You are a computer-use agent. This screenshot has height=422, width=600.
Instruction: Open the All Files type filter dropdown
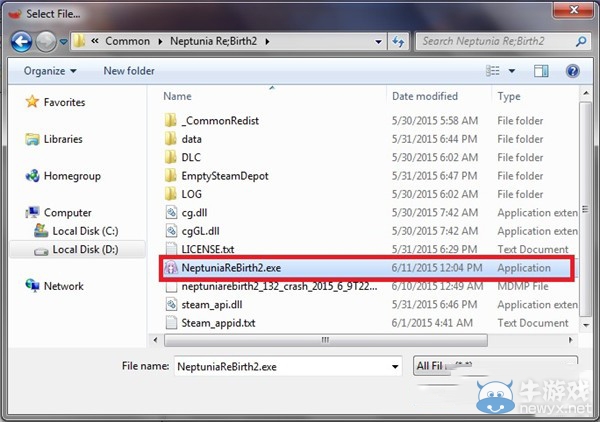coord(495,366)
